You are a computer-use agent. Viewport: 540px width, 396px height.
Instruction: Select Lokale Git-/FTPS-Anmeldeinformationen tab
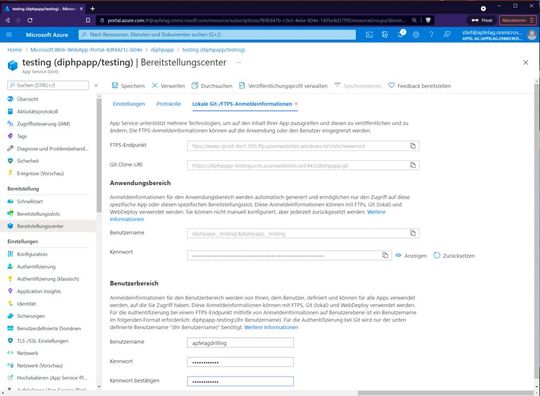point(242,104)
